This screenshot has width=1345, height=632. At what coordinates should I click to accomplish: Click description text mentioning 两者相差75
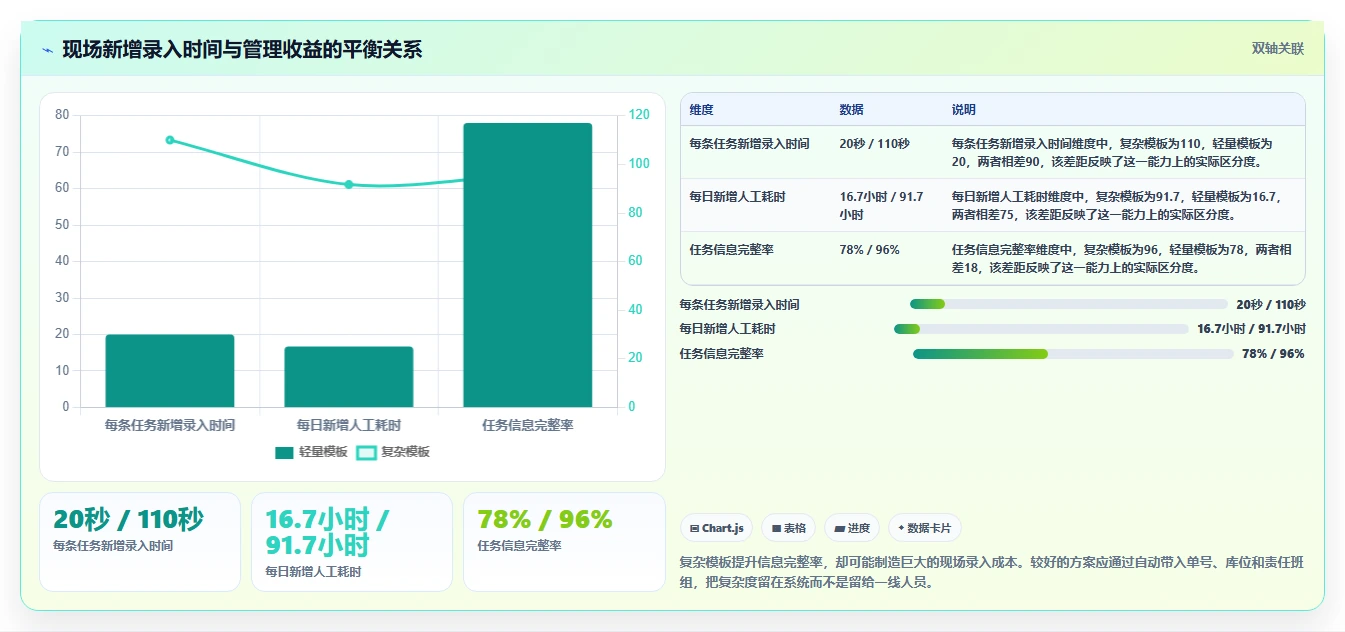(1116, 205)
